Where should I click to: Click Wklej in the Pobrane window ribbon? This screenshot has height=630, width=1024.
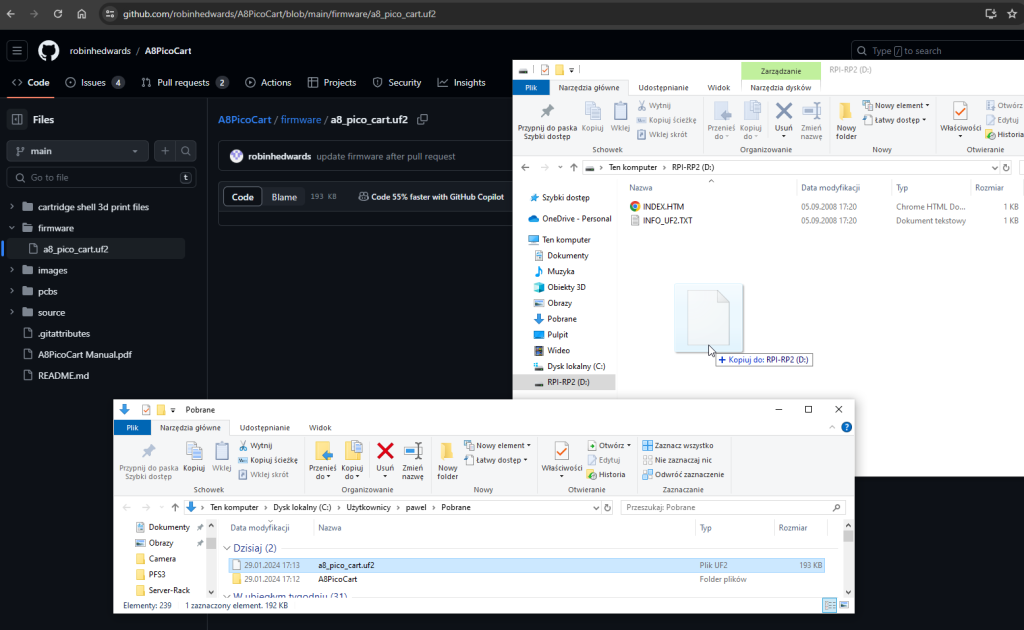[x=221, y=457]
